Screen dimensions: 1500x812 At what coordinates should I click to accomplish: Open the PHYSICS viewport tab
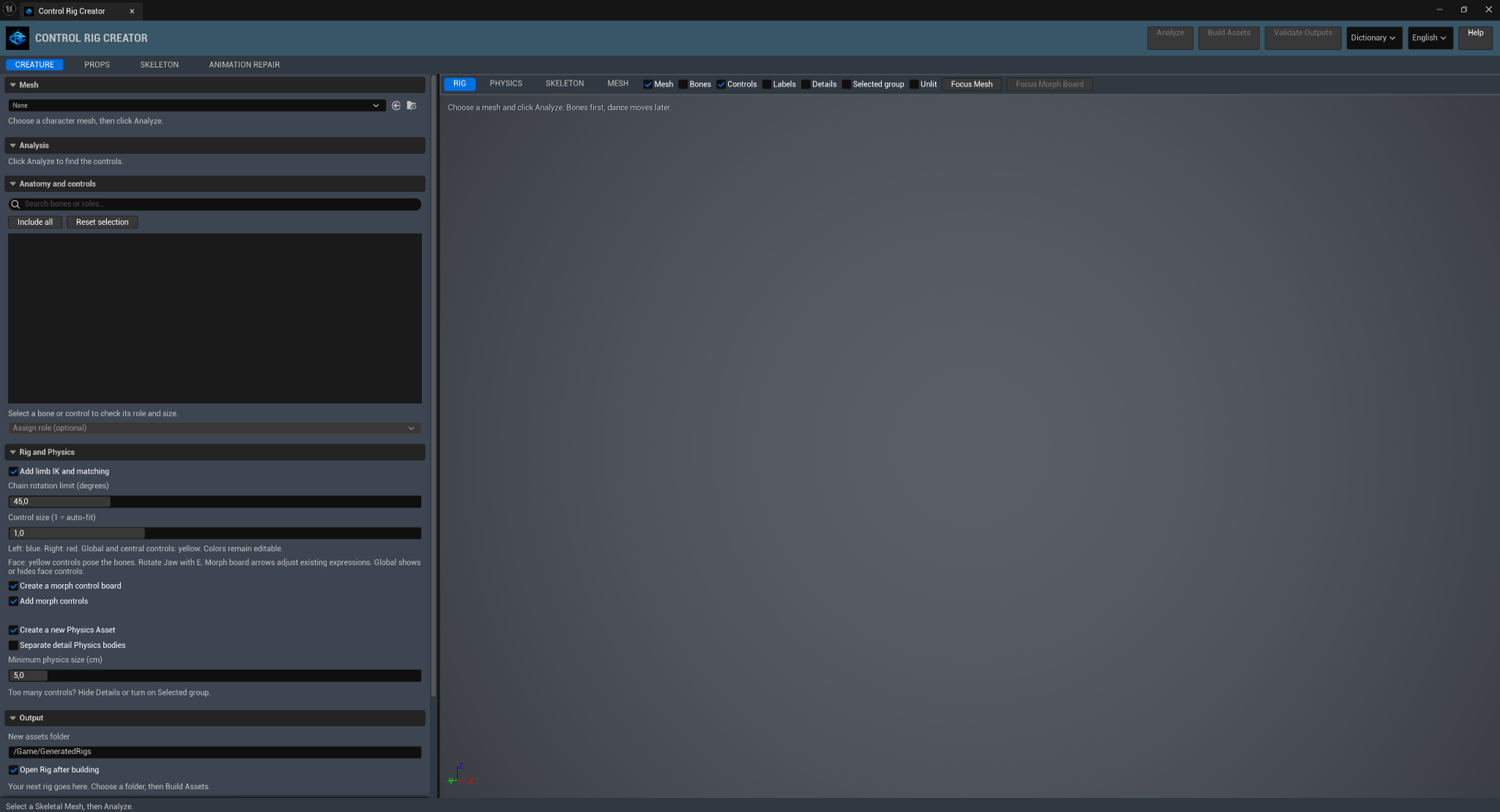(x=506, y=84)
